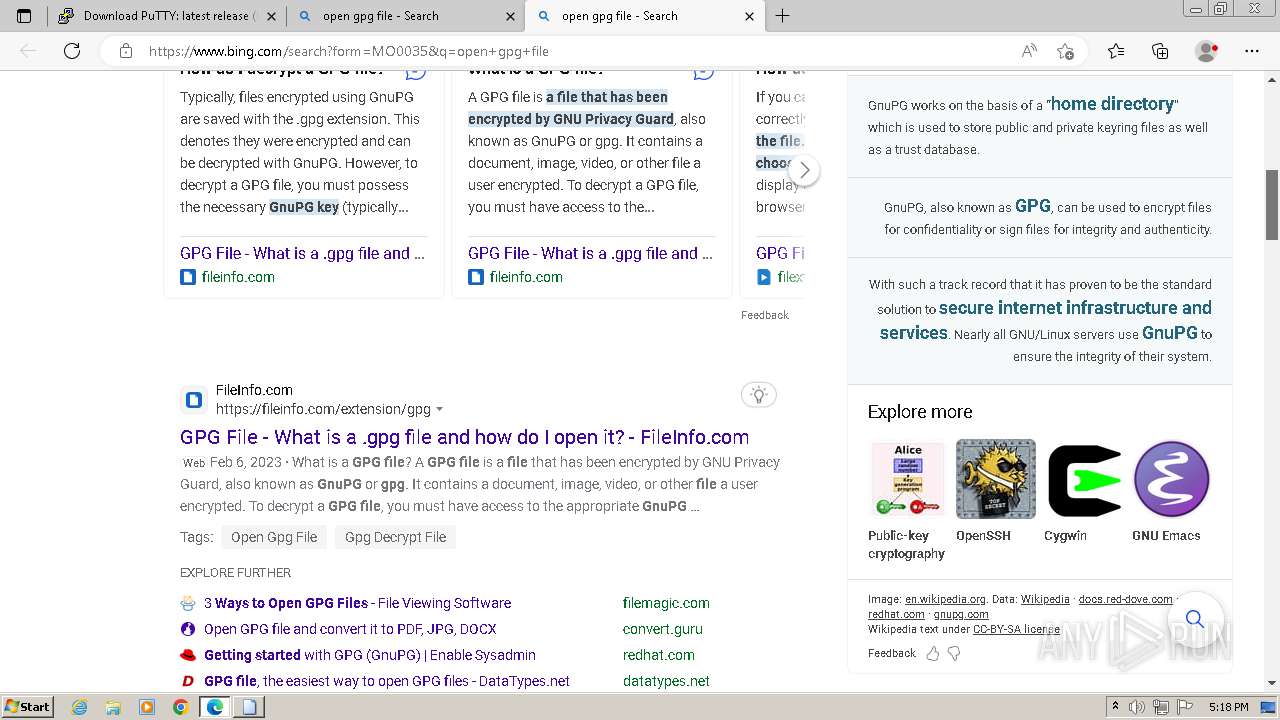
Task: Click the 5:18 PM taskbar clock
Action: click(1228, 707)
